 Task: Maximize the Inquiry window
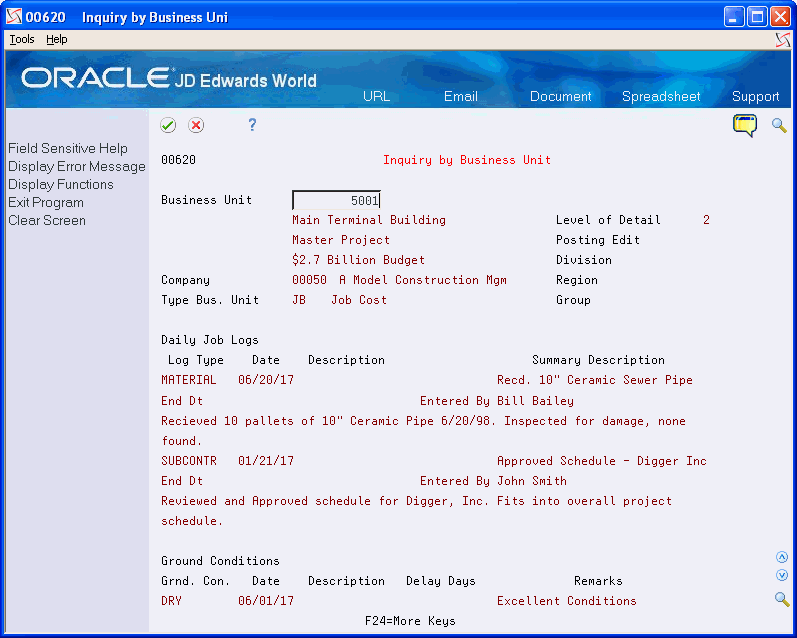pyautogui.click(x=757, y=17)
